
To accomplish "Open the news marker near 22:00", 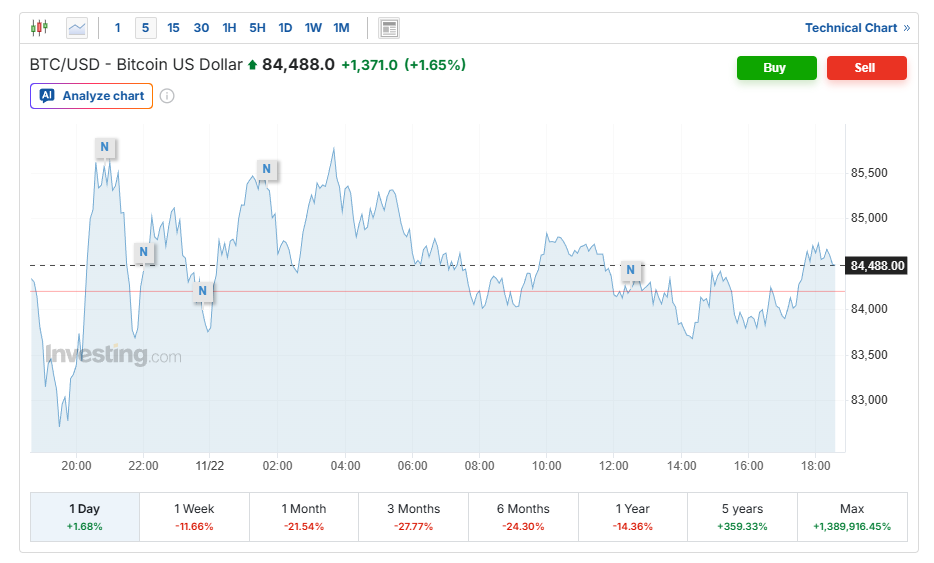I will pos(144,252).
